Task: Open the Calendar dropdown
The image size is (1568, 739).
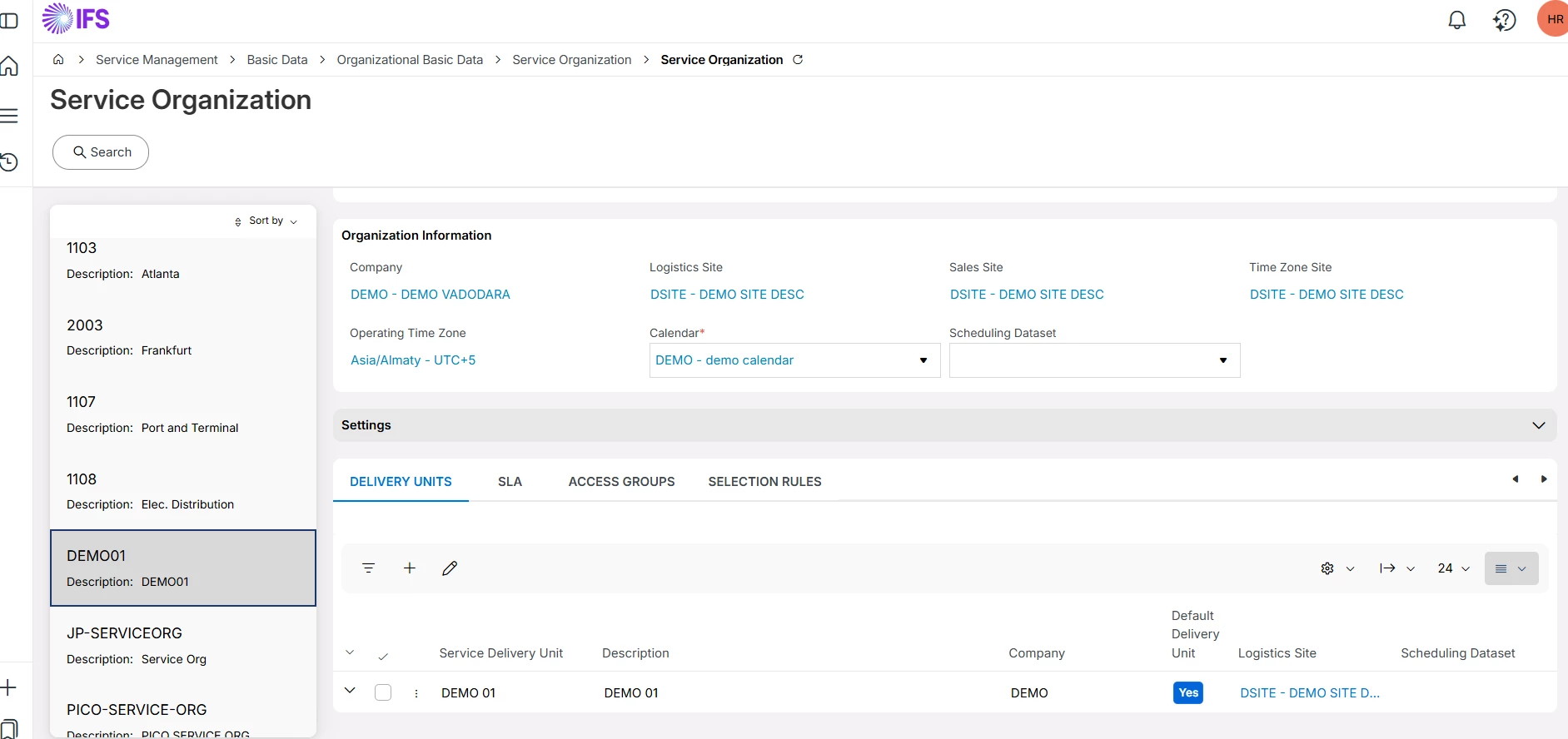Action: (x=923, y=360)
